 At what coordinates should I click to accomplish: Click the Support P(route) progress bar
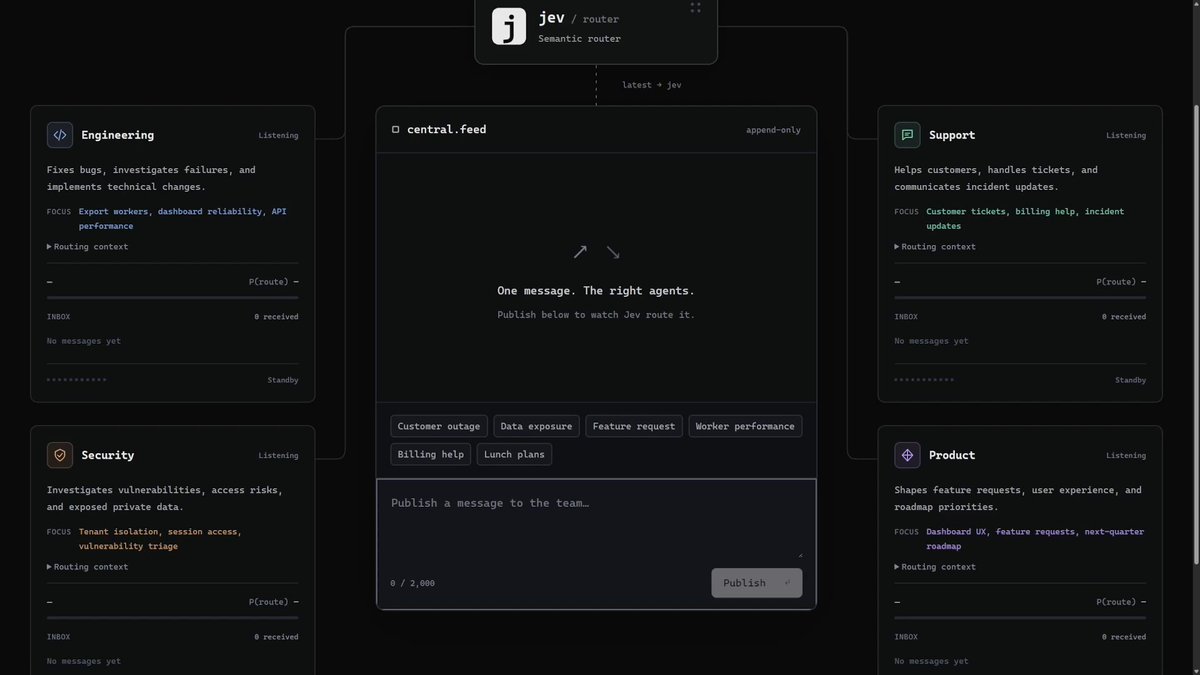point(1020,298)
